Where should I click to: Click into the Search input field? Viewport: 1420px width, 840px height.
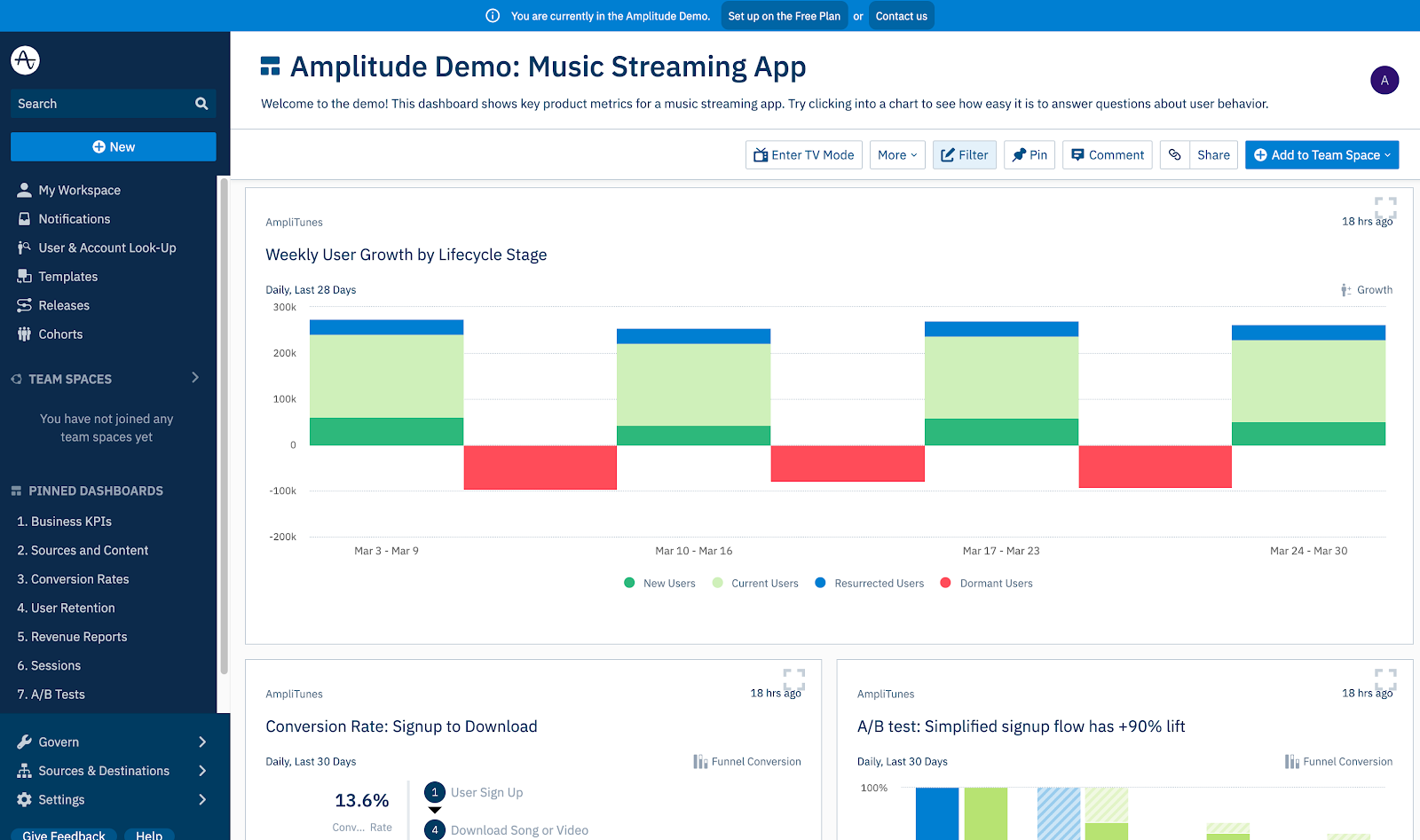(x=98, y=104)
